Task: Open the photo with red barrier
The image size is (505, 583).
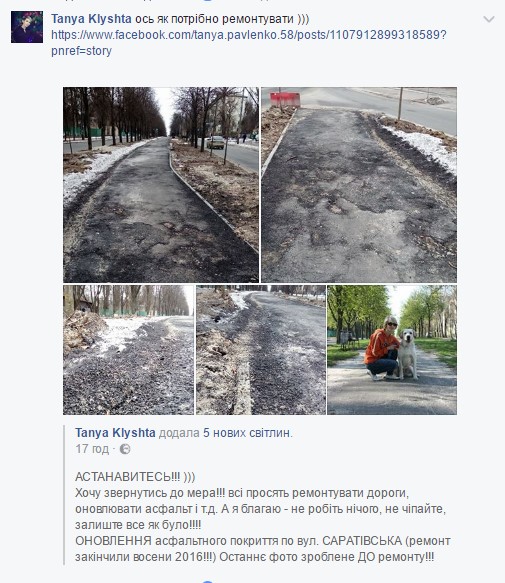Action: (359, 185)
